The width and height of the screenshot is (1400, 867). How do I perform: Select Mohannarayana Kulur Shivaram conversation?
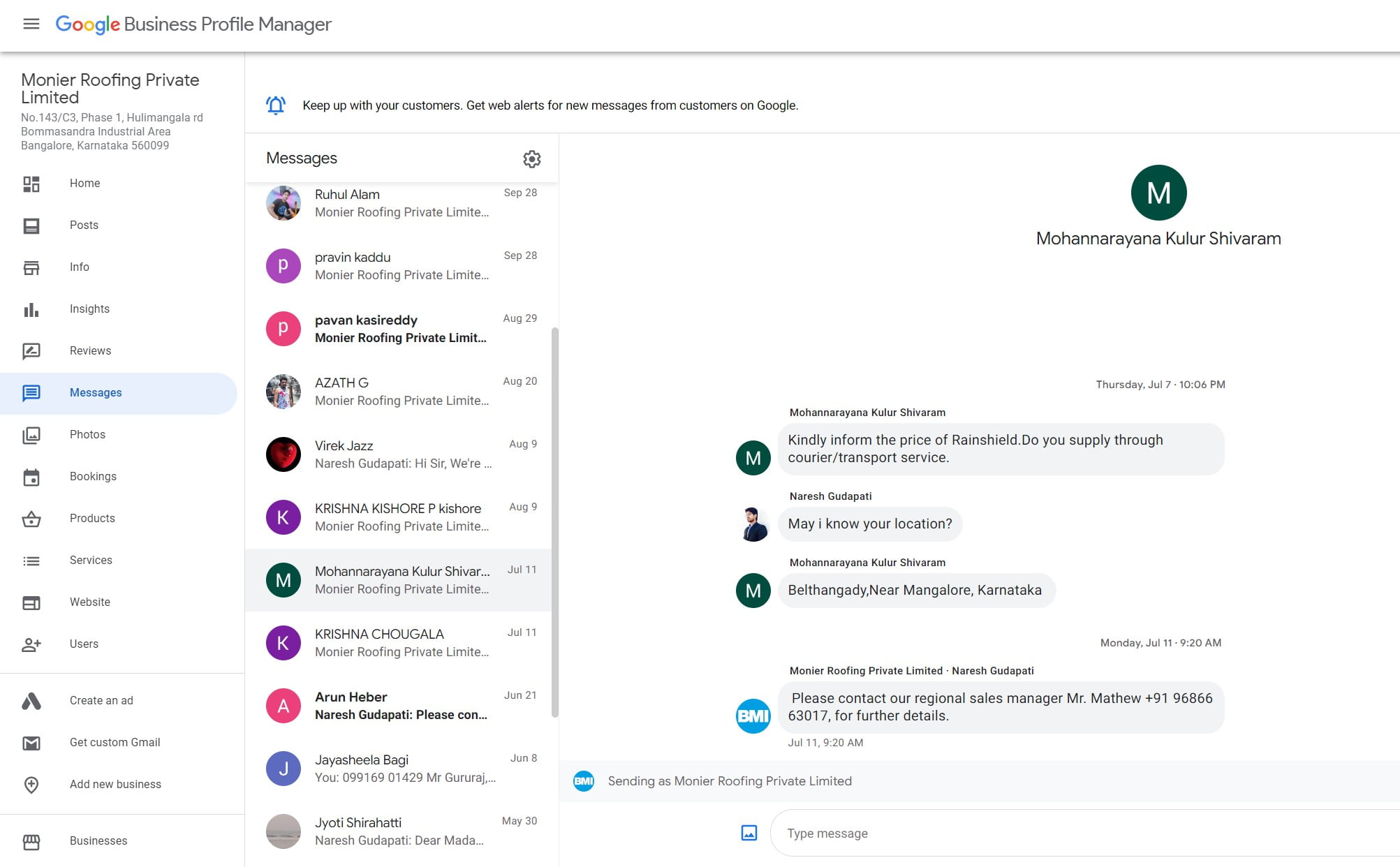[x=398, y=580]
